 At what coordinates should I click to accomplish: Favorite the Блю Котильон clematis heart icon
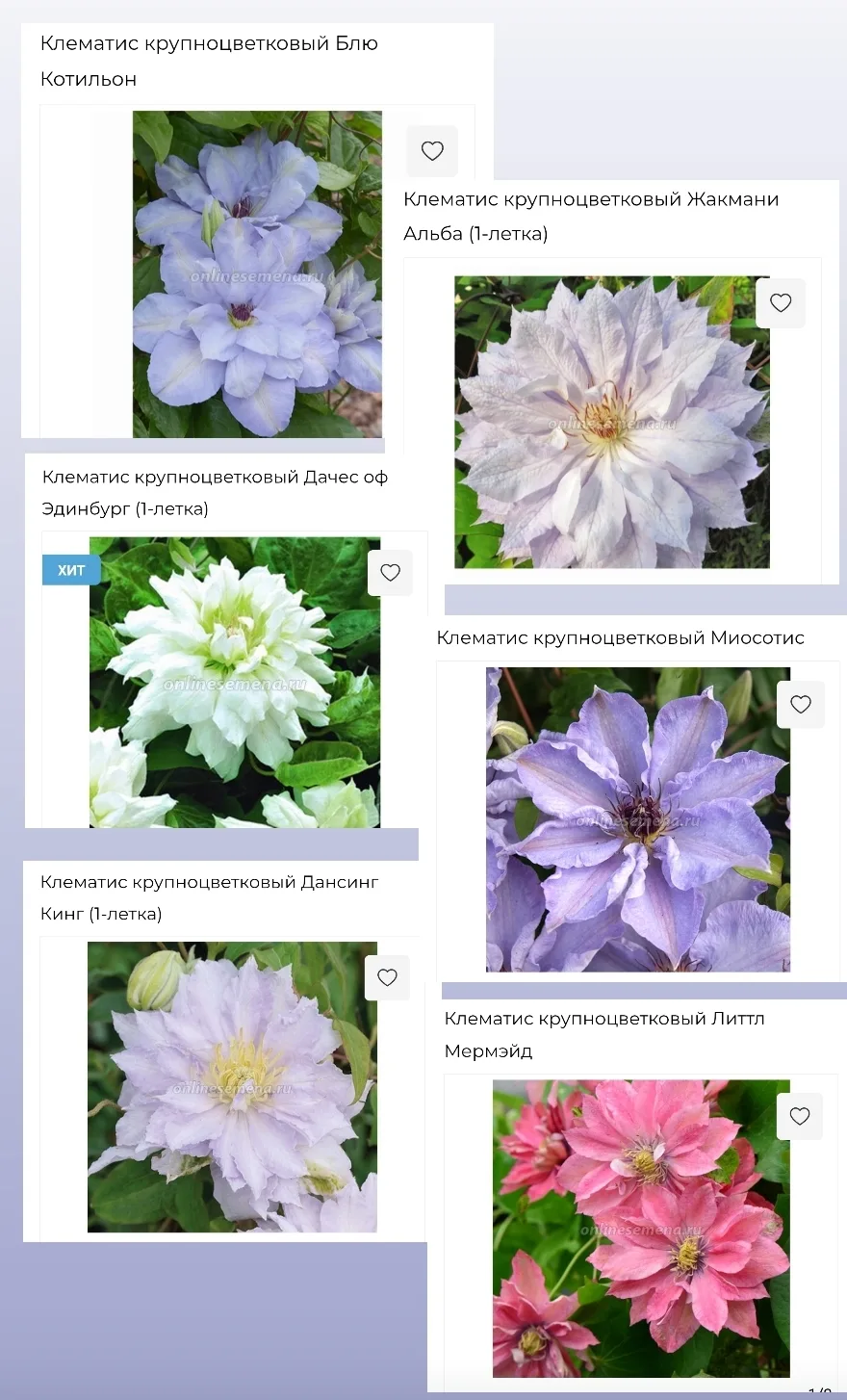pyautogui.click(x=432, y=151)
